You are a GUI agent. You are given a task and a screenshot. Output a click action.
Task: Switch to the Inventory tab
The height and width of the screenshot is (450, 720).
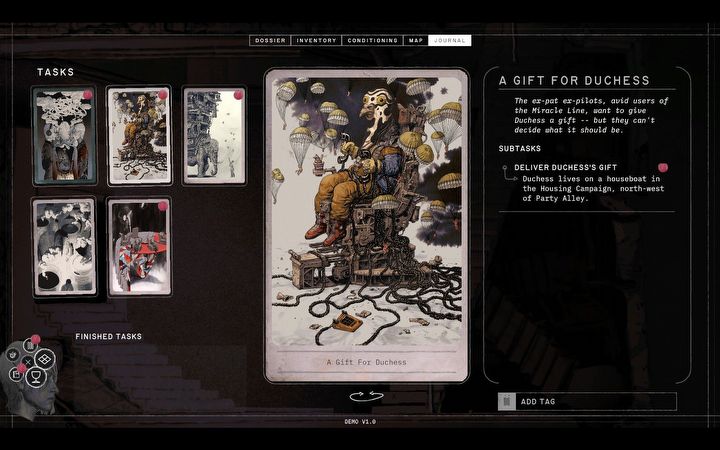tap(316, 40)
